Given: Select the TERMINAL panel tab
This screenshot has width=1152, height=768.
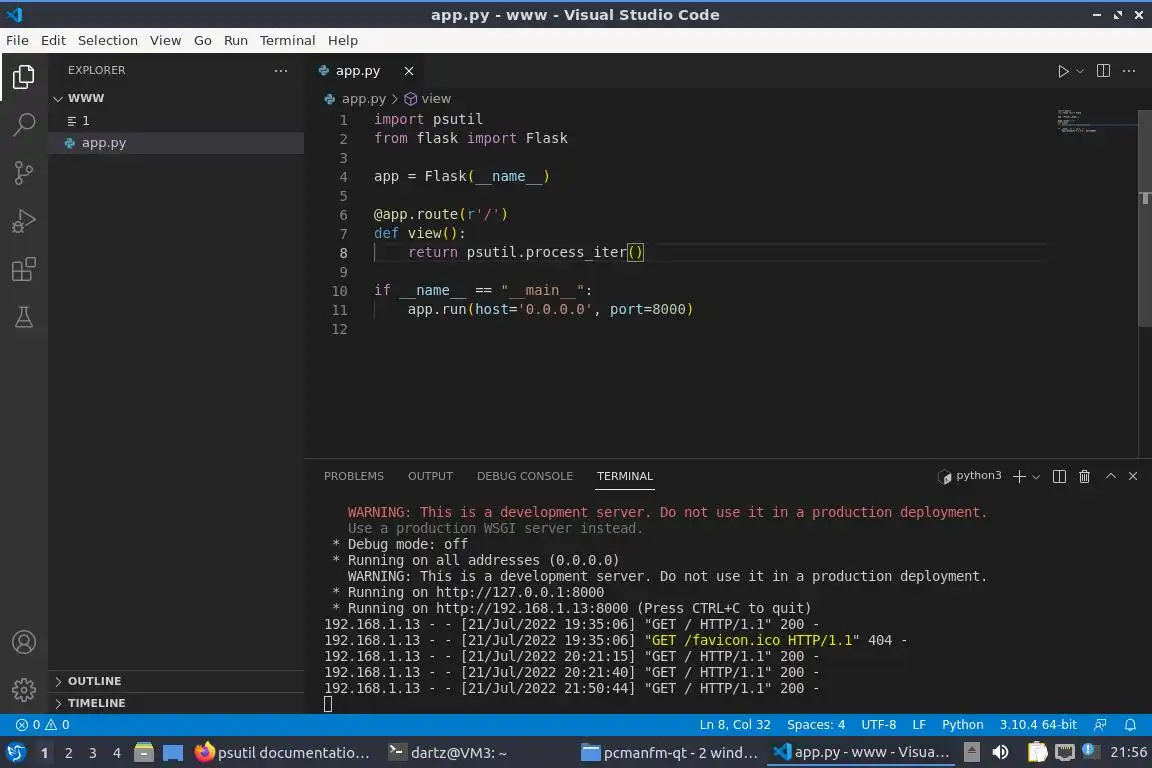Looking at the screenshot, I should (624, 476).
